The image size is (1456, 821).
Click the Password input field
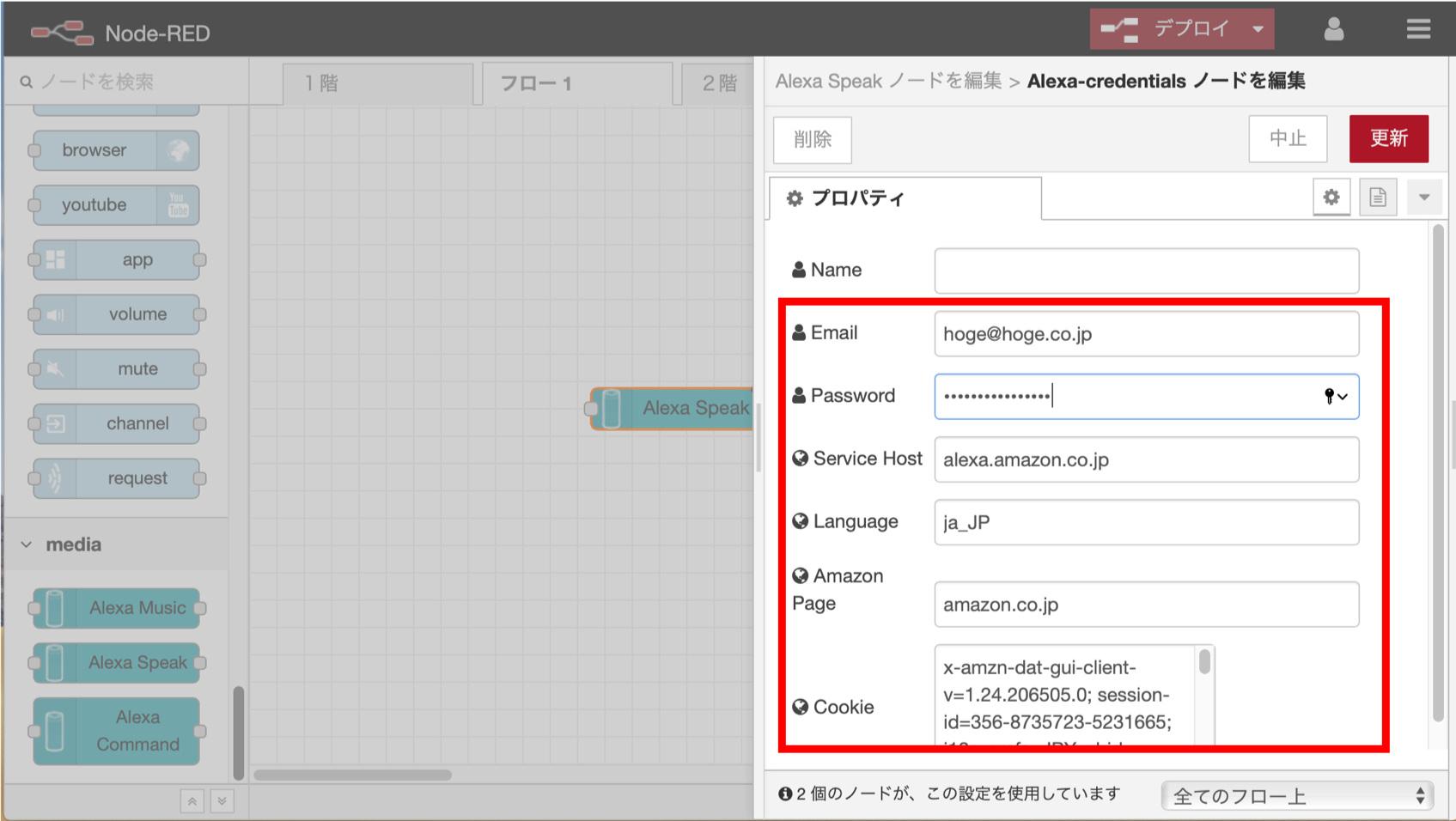pyautogui.click(x=1146, y=397)
